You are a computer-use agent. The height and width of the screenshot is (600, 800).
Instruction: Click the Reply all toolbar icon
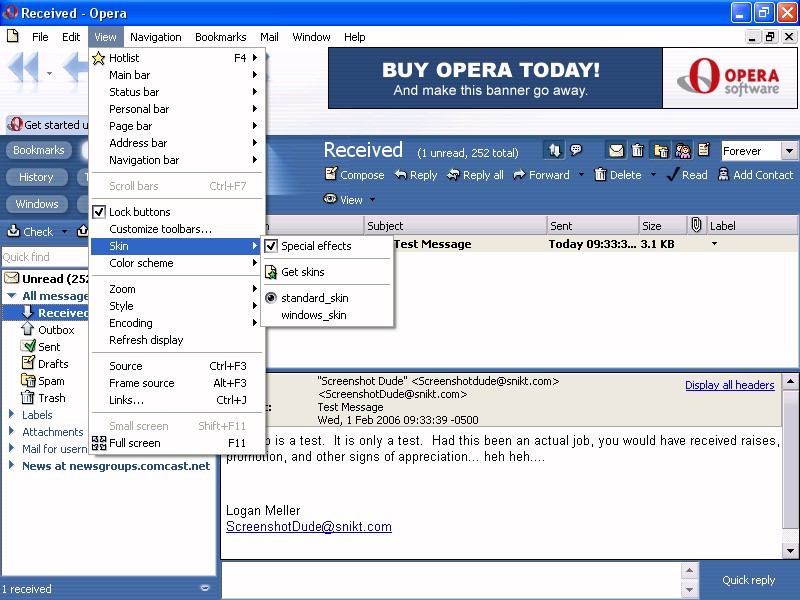click(453, 175)
